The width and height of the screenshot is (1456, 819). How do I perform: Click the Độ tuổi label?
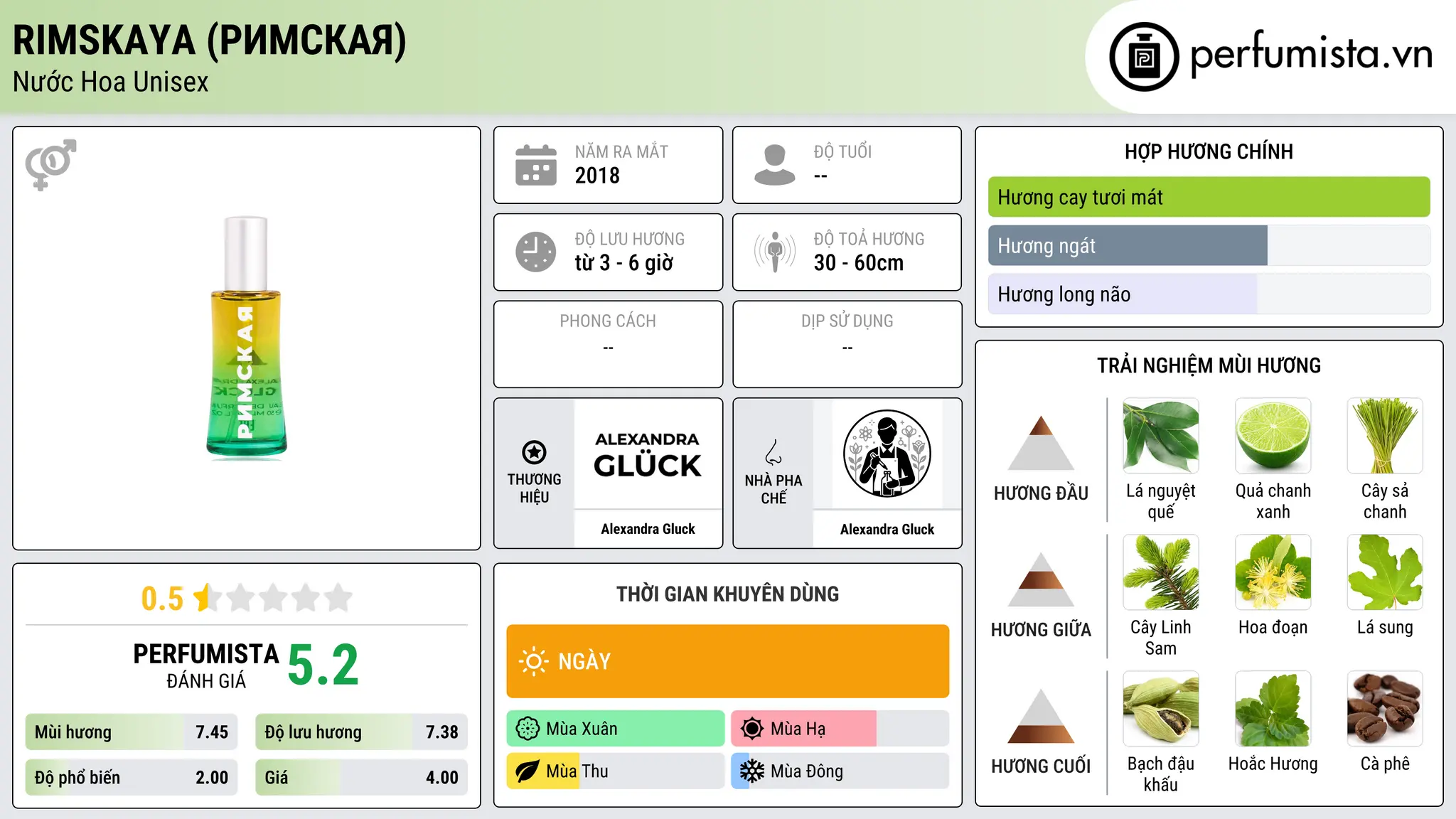tap(842, 151)
